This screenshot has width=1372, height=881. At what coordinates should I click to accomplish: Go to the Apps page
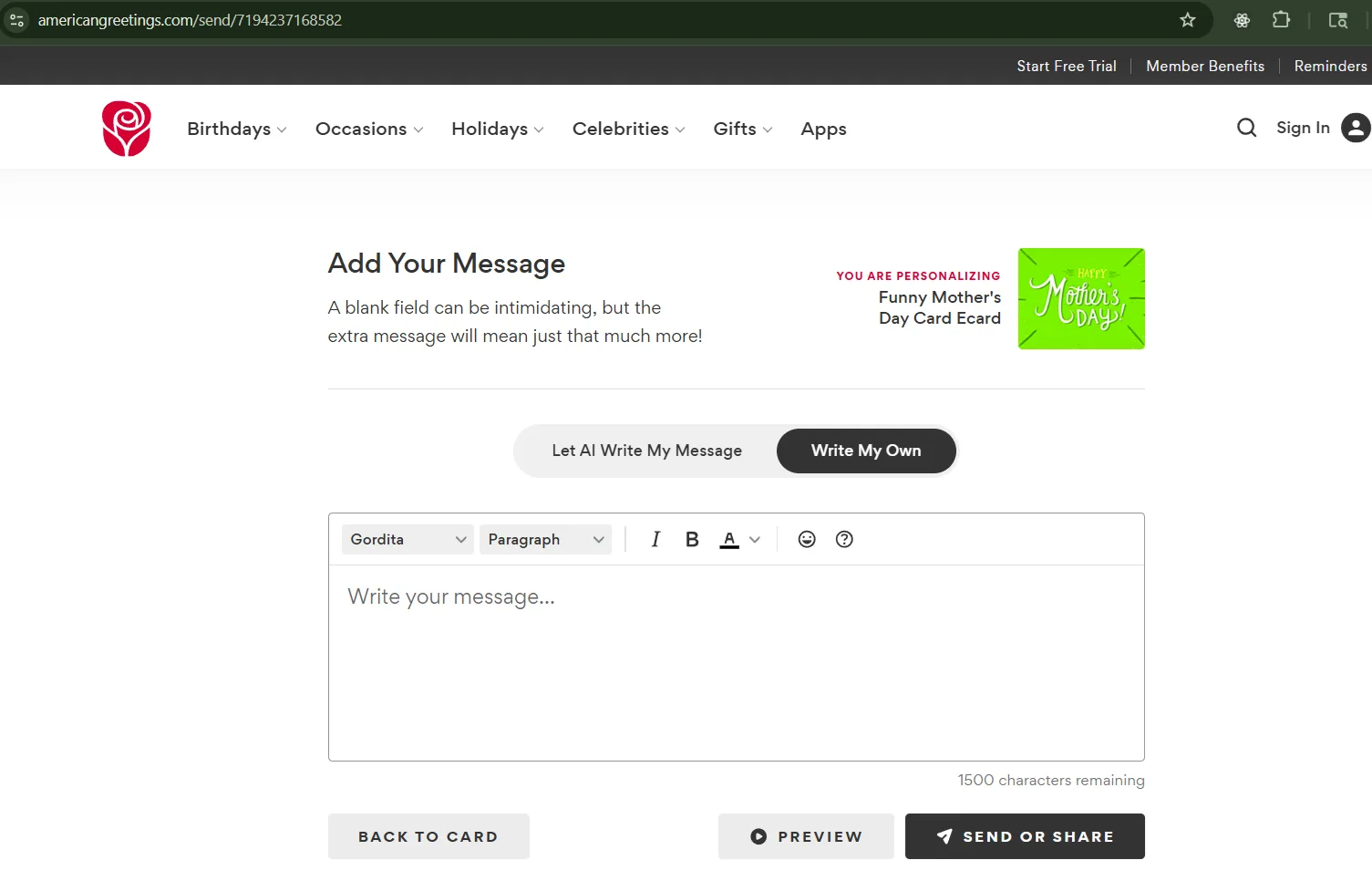tap(823, 129)
